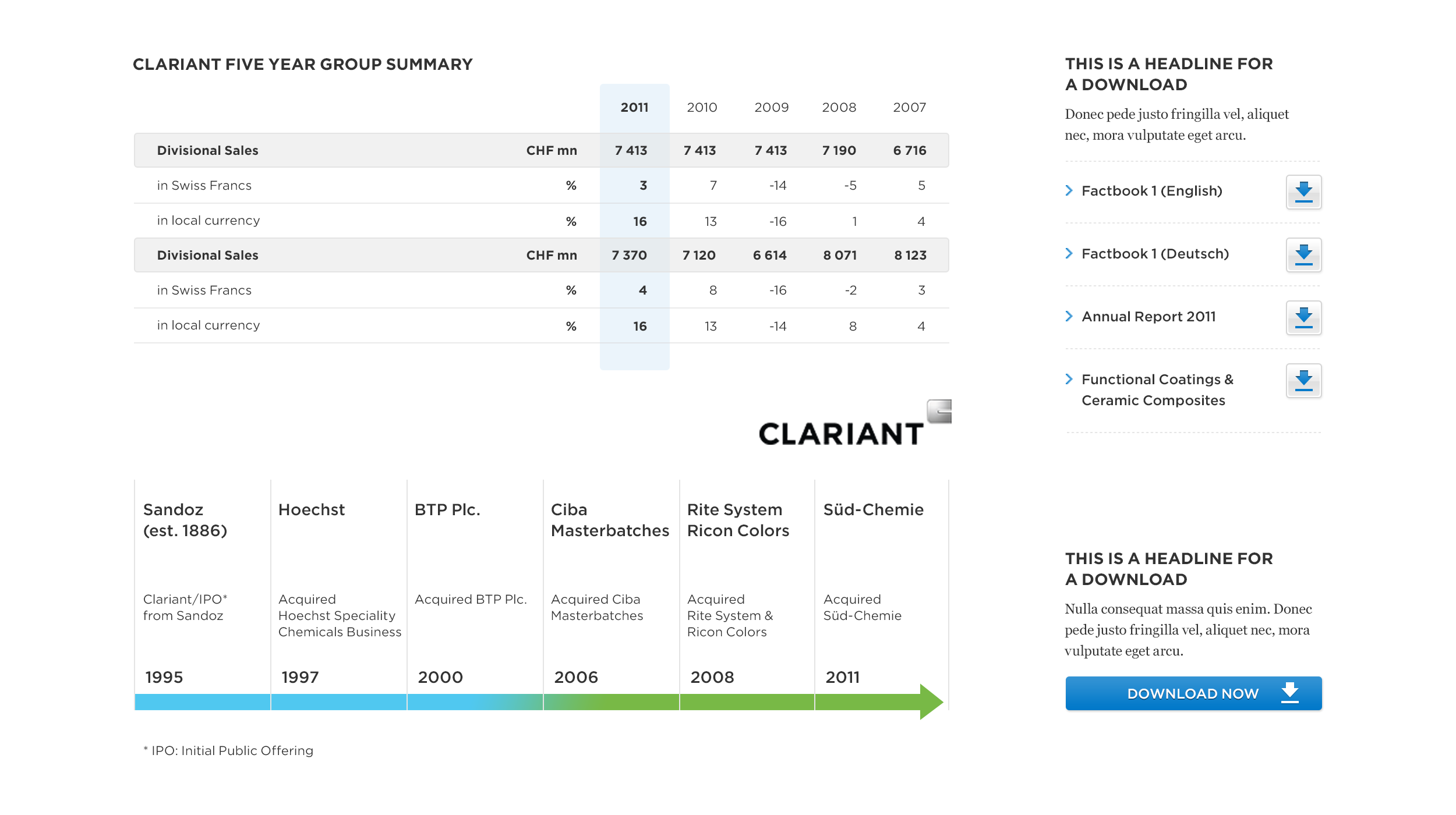Click chevron beside Factbook 1 (English)
The image size is (1456, 815).
tap(1069, 190)
